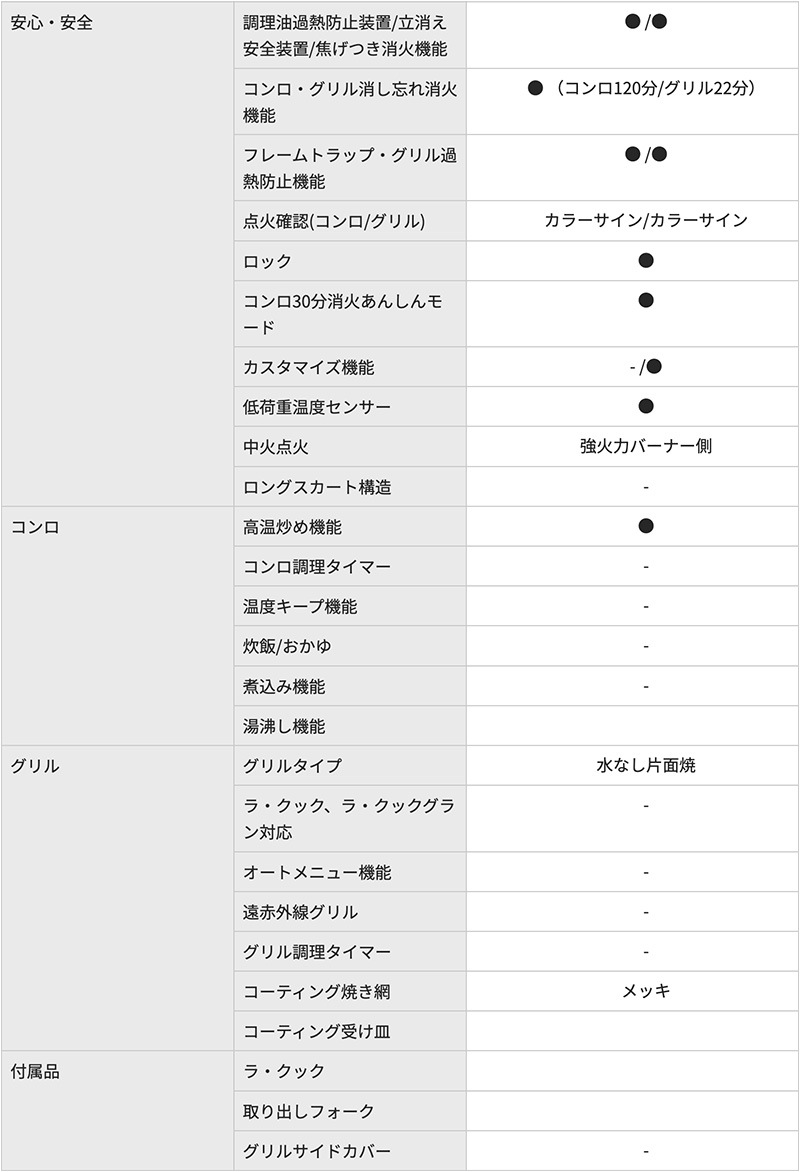
Task: Click the 安心・安全 category cell
Action: point(117,253)
